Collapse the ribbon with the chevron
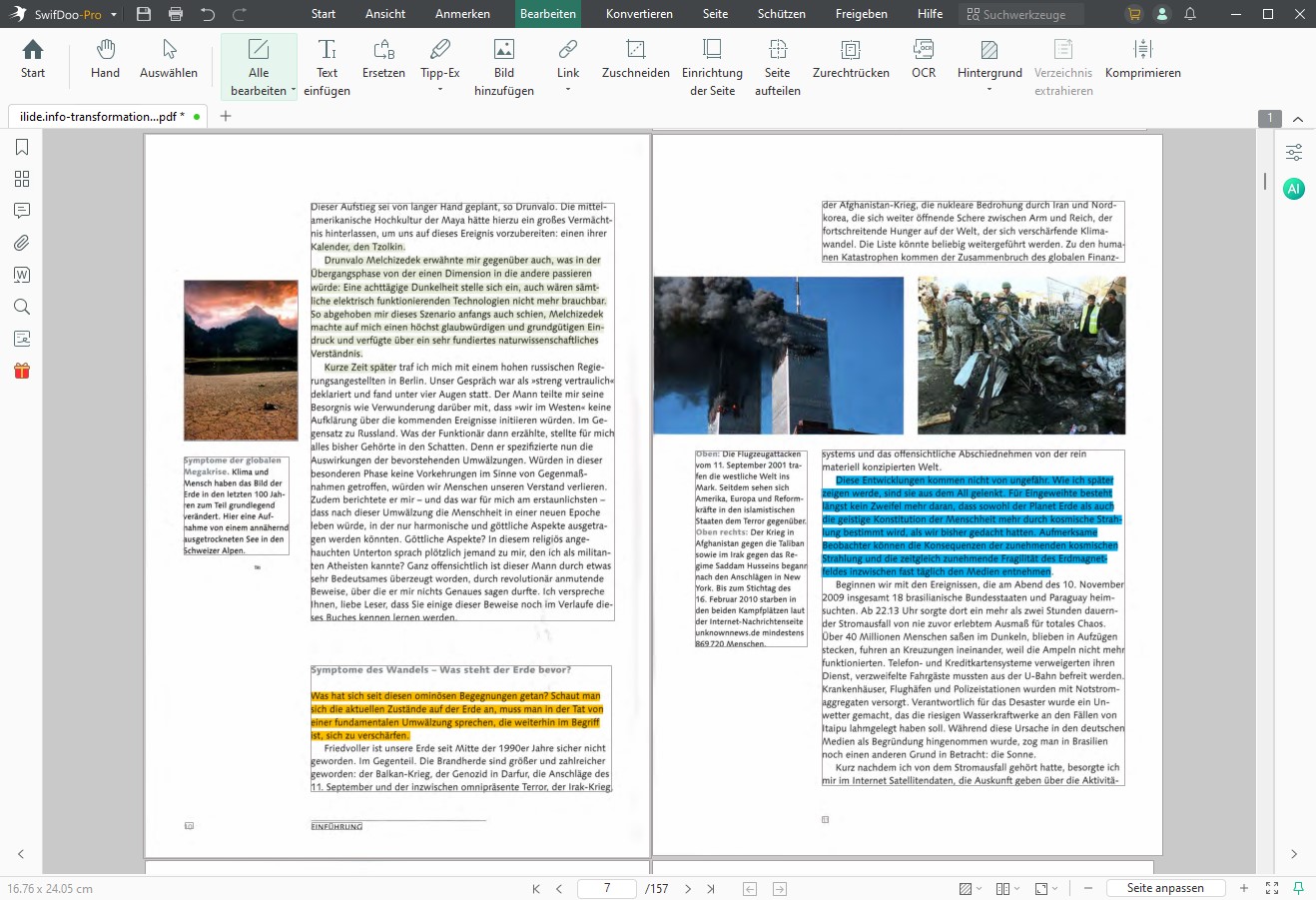Image resolution: width=1316 pixels, height=900 pixels. [x=1298, y=119]
